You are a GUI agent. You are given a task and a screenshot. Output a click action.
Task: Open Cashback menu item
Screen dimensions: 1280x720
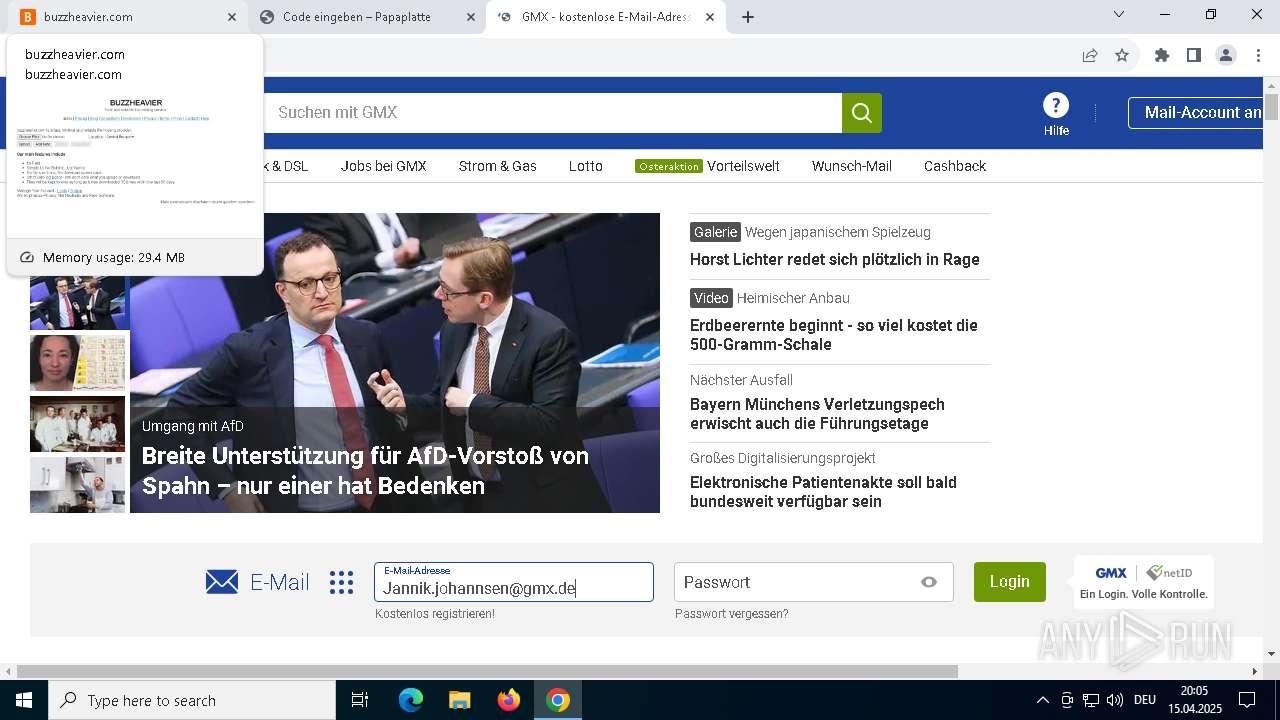point(955,166)
